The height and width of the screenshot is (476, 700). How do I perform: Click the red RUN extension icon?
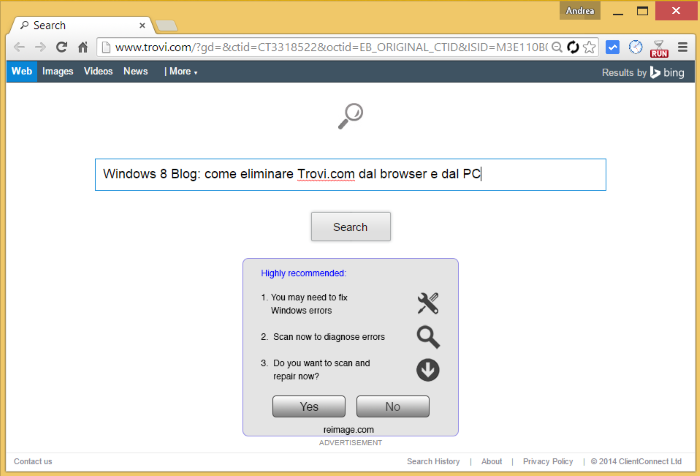coord(659,47)
